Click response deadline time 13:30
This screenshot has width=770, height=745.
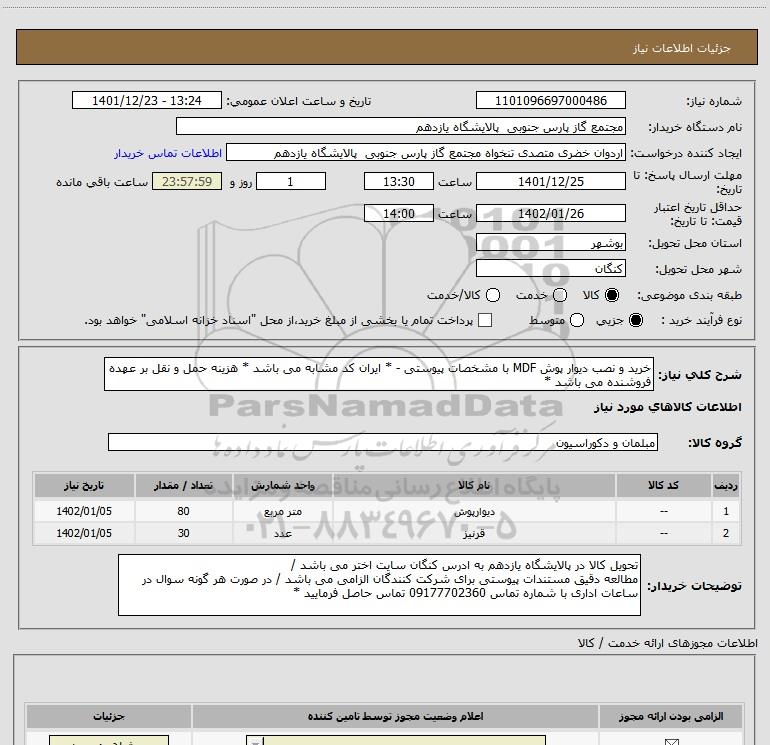click(x=399, y=181)
